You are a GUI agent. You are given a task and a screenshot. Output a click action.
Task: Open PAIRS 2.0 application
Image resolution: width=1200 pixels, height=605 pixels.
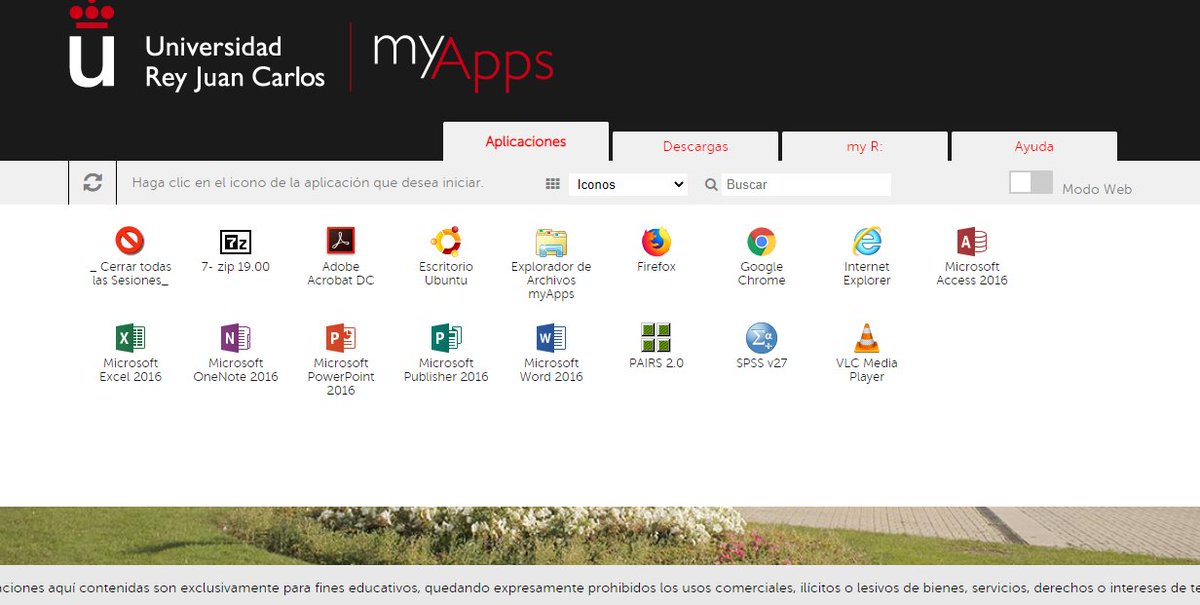tap(656, 337)
